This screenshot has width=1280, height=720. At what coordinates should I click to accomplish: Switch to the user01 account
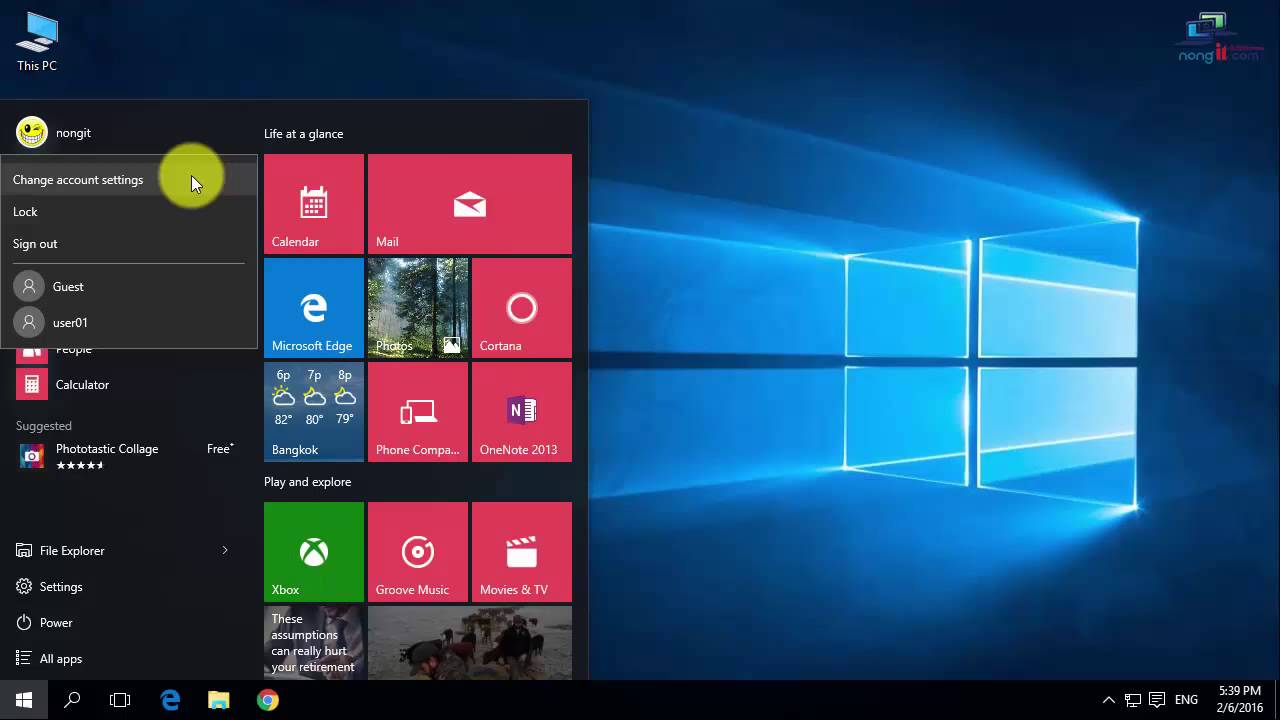128,323
